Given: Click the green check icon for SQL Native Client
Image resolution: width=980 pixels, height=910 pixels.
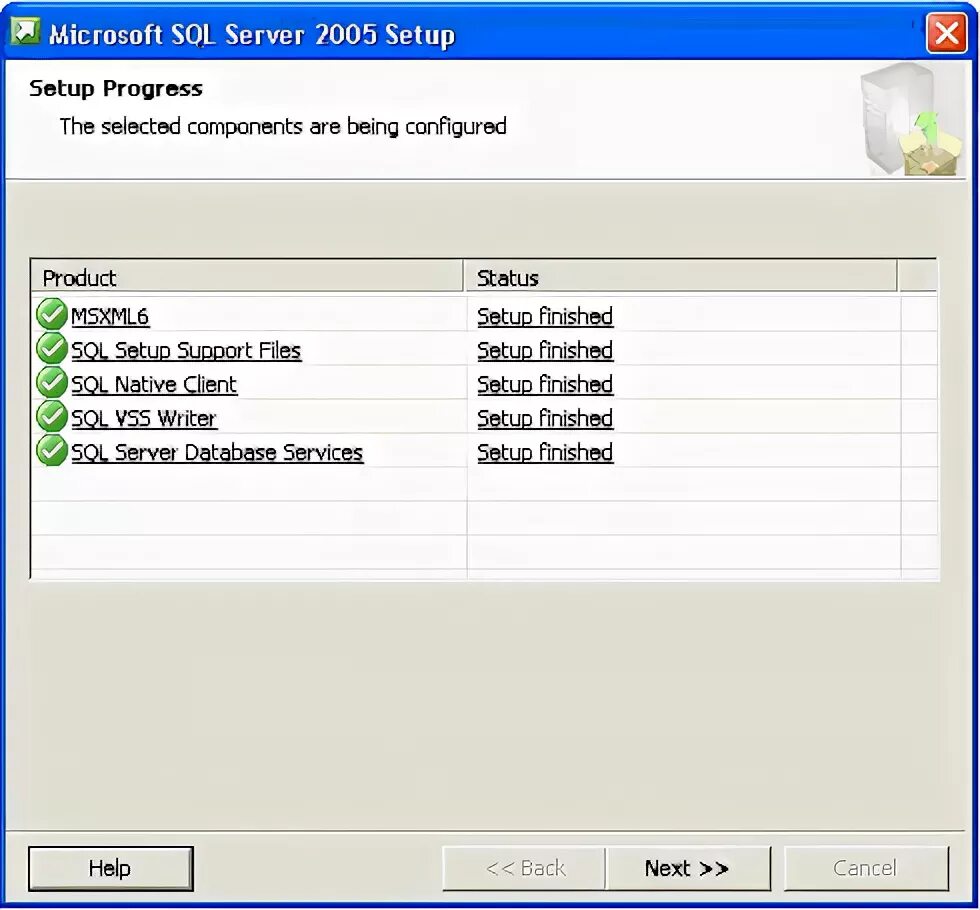Looking at the screenshot, I should [51, 382].
